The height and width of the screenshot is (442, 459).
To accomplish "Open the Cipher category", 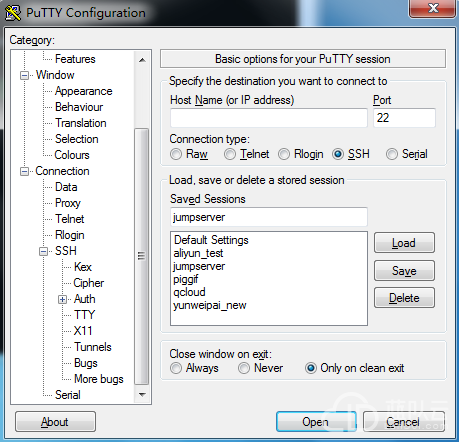I will (89, 283).
